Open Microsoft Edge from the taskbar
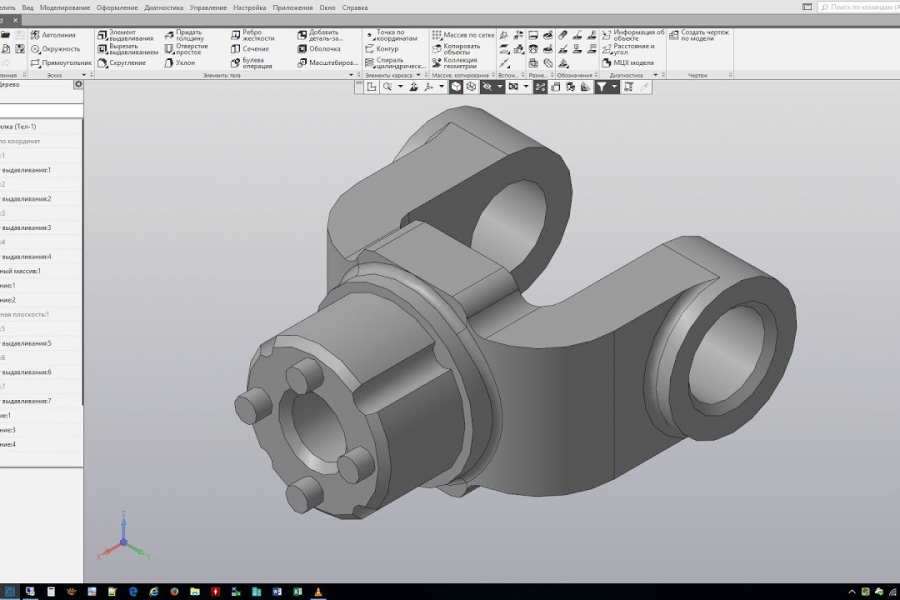 [133, 591]
